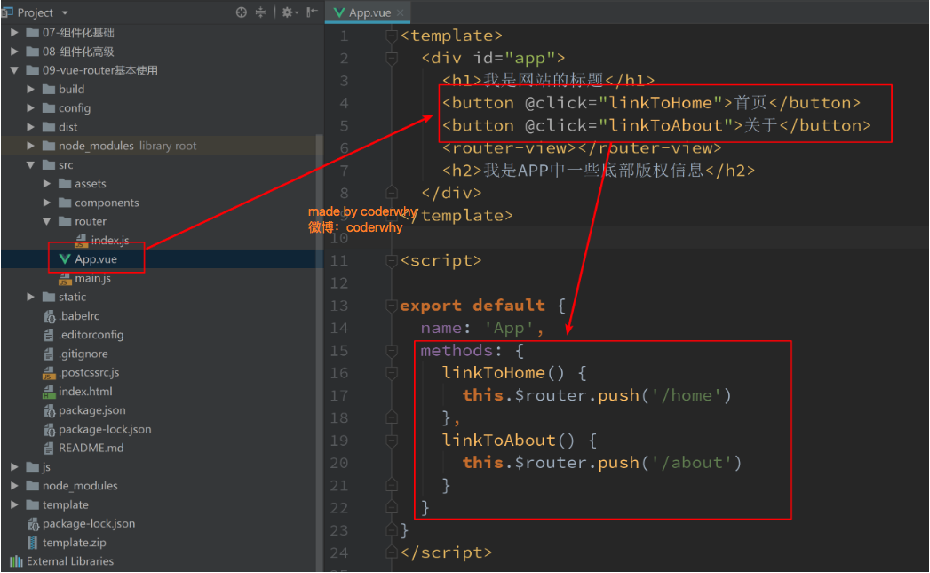The image size is (930, 573).
Task: Select index.js in the router folder
Action: click(x=110, y=240)
